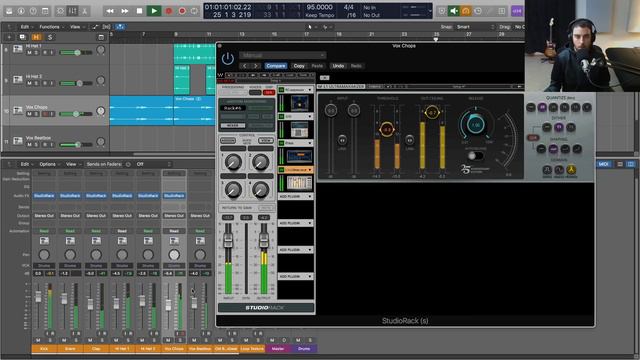
Task: Toggle the metronome click icon
Action: pyautogui.click(x=453, y=11)
